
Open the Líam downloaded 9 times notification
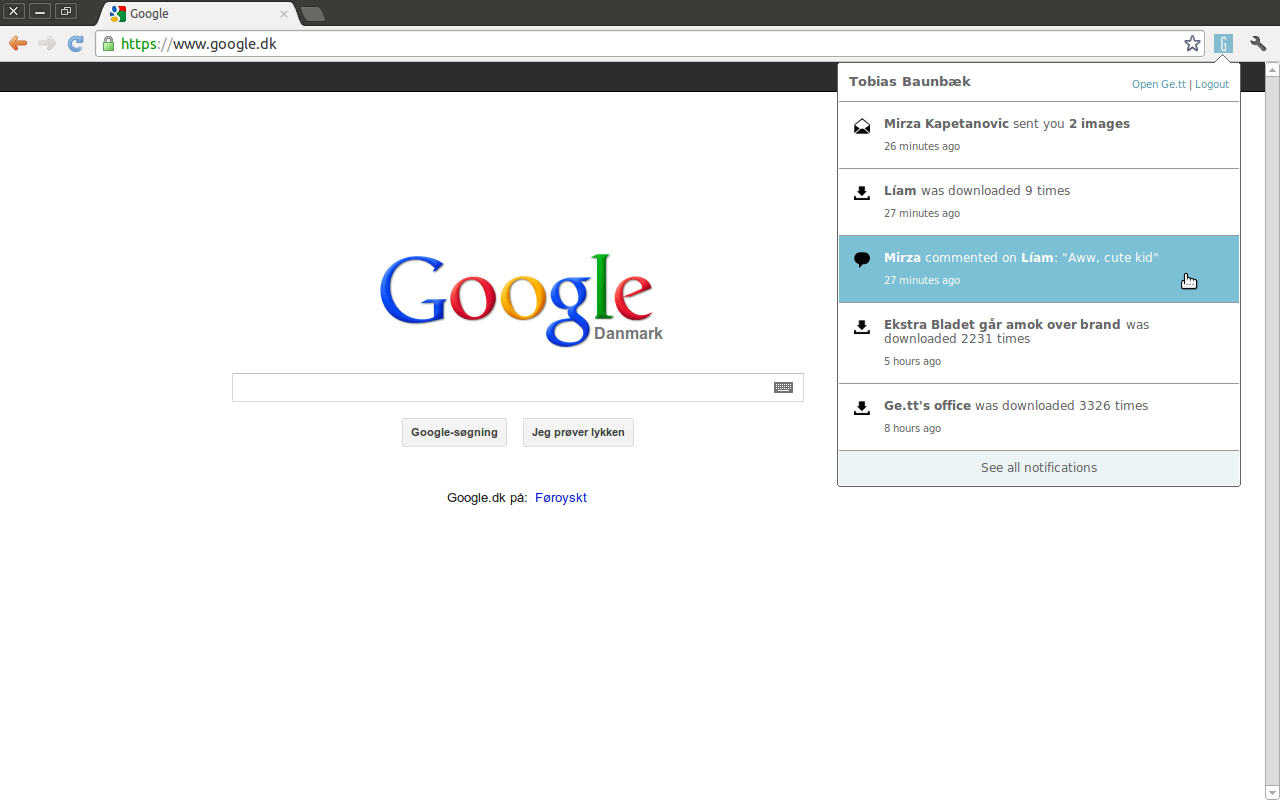tap(1039, 202)
